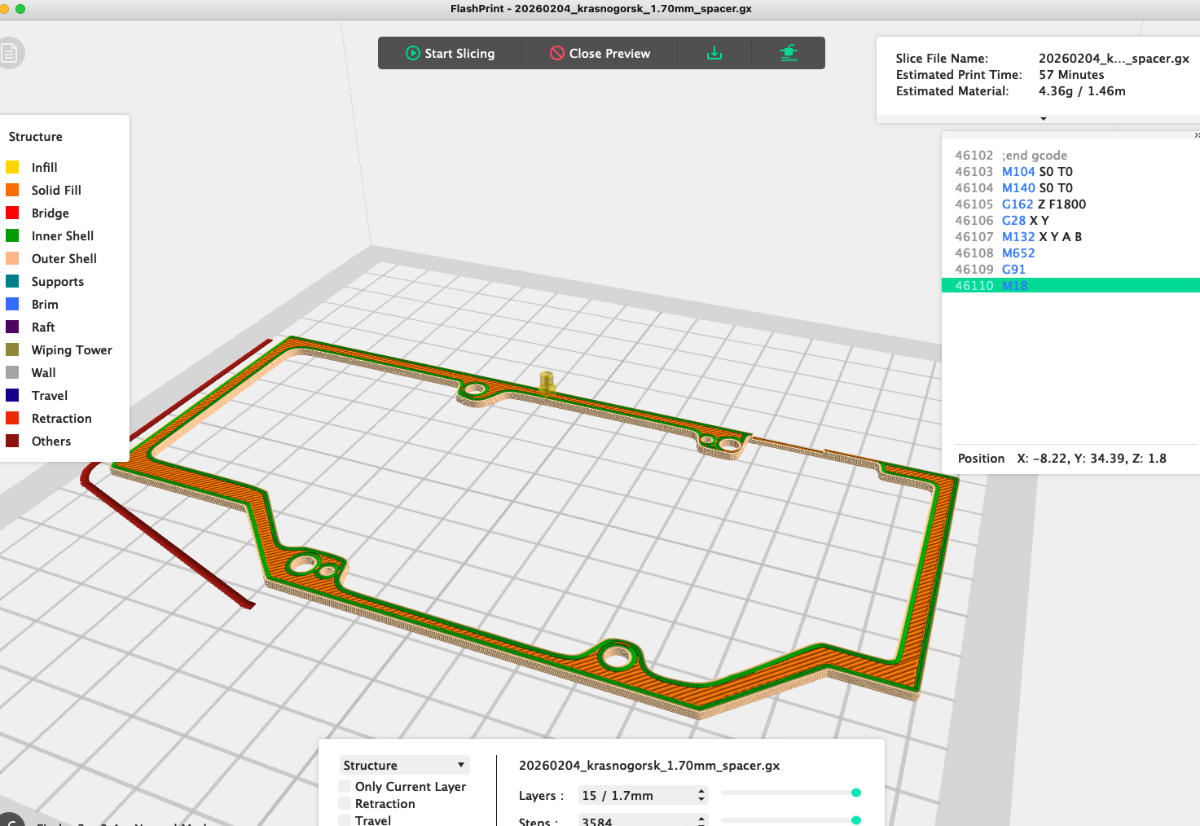This screenshot has width=1200, height=826.
Task: Click the prohibited icon beside Close Preview
Action: click(557, 54)
